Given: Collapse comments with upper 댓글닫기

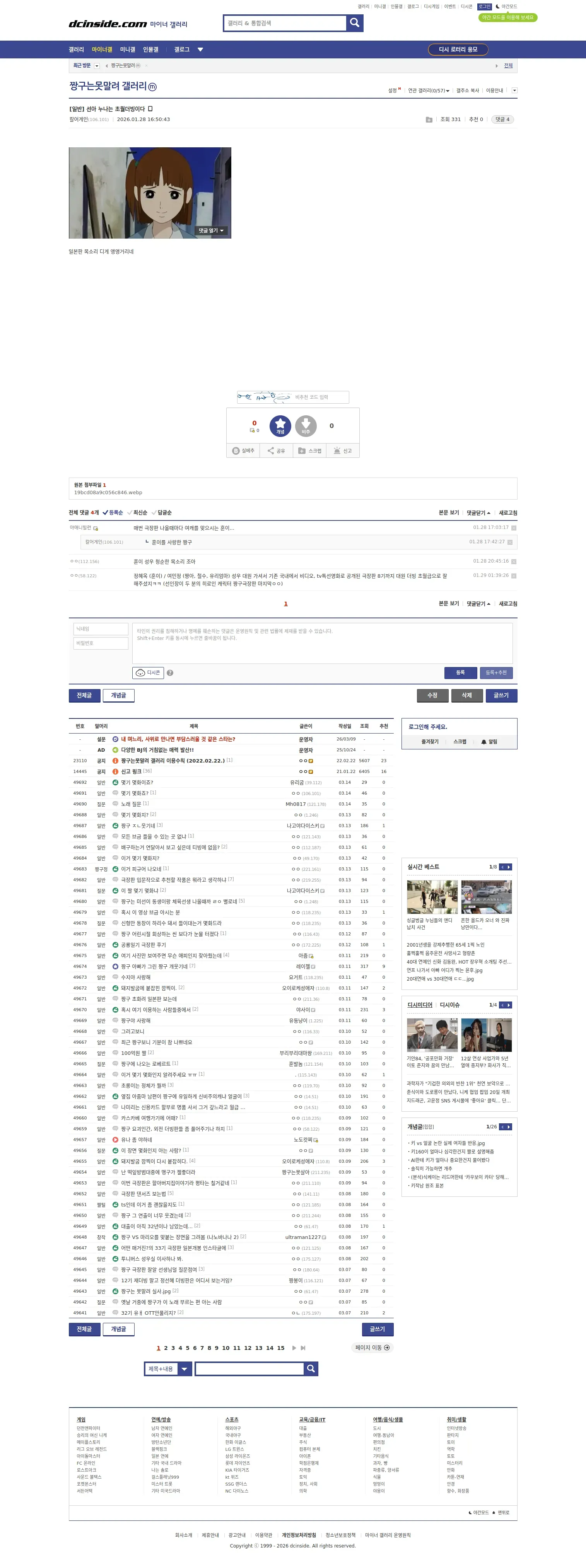Looking at the screenshot, I should 479,512.
